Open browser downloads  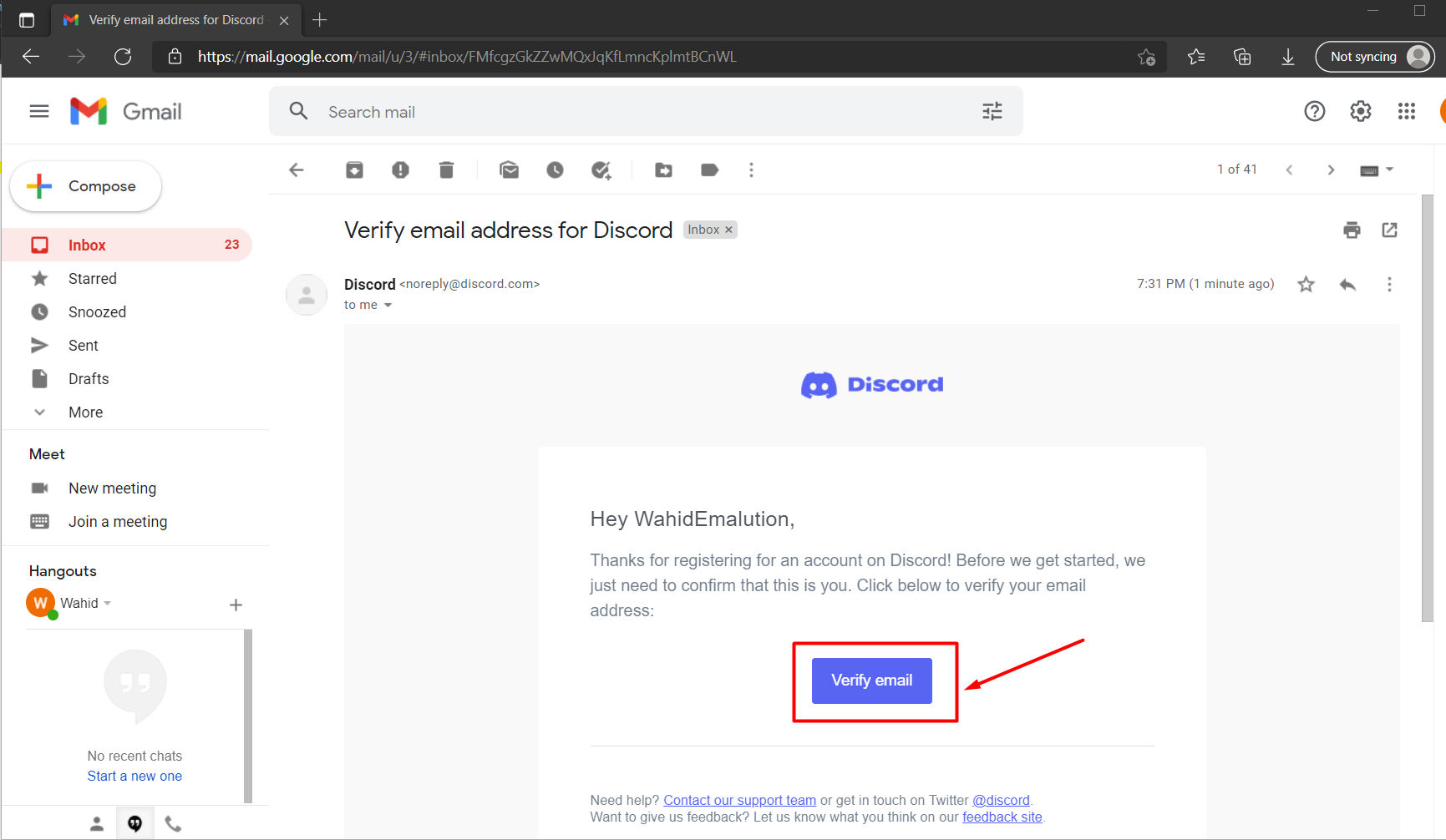(1287, 57)
